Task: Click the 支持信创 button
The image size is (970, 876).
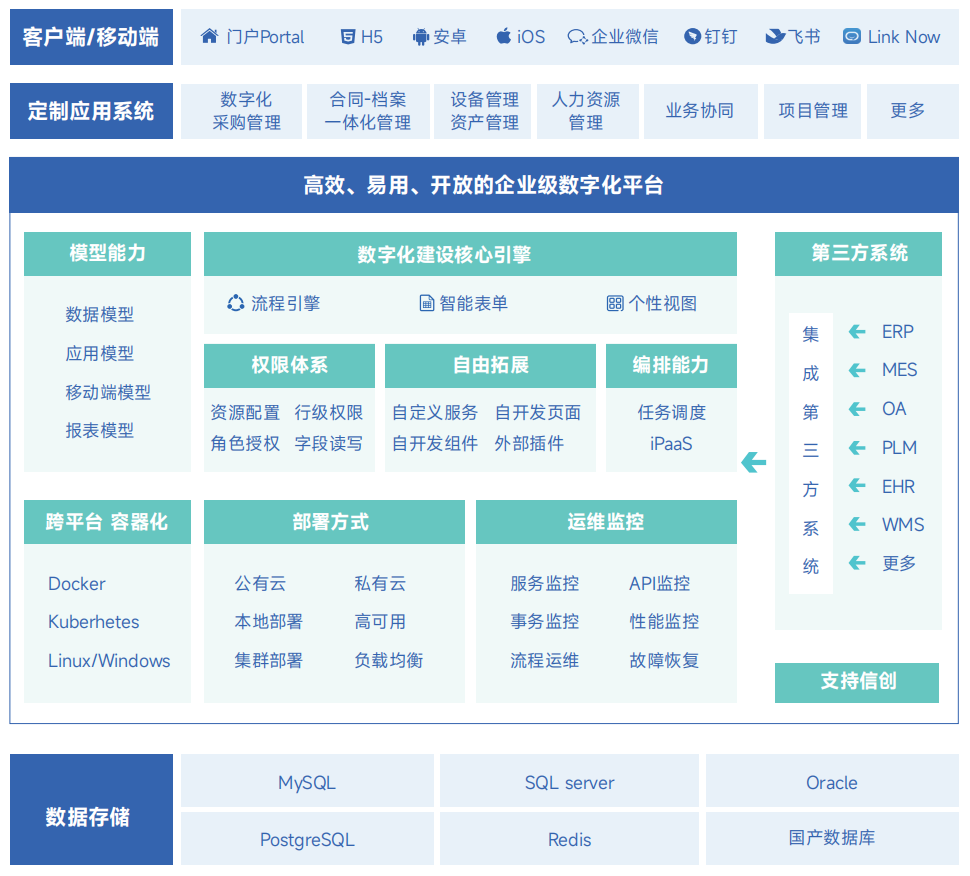Action: (857, 682)
